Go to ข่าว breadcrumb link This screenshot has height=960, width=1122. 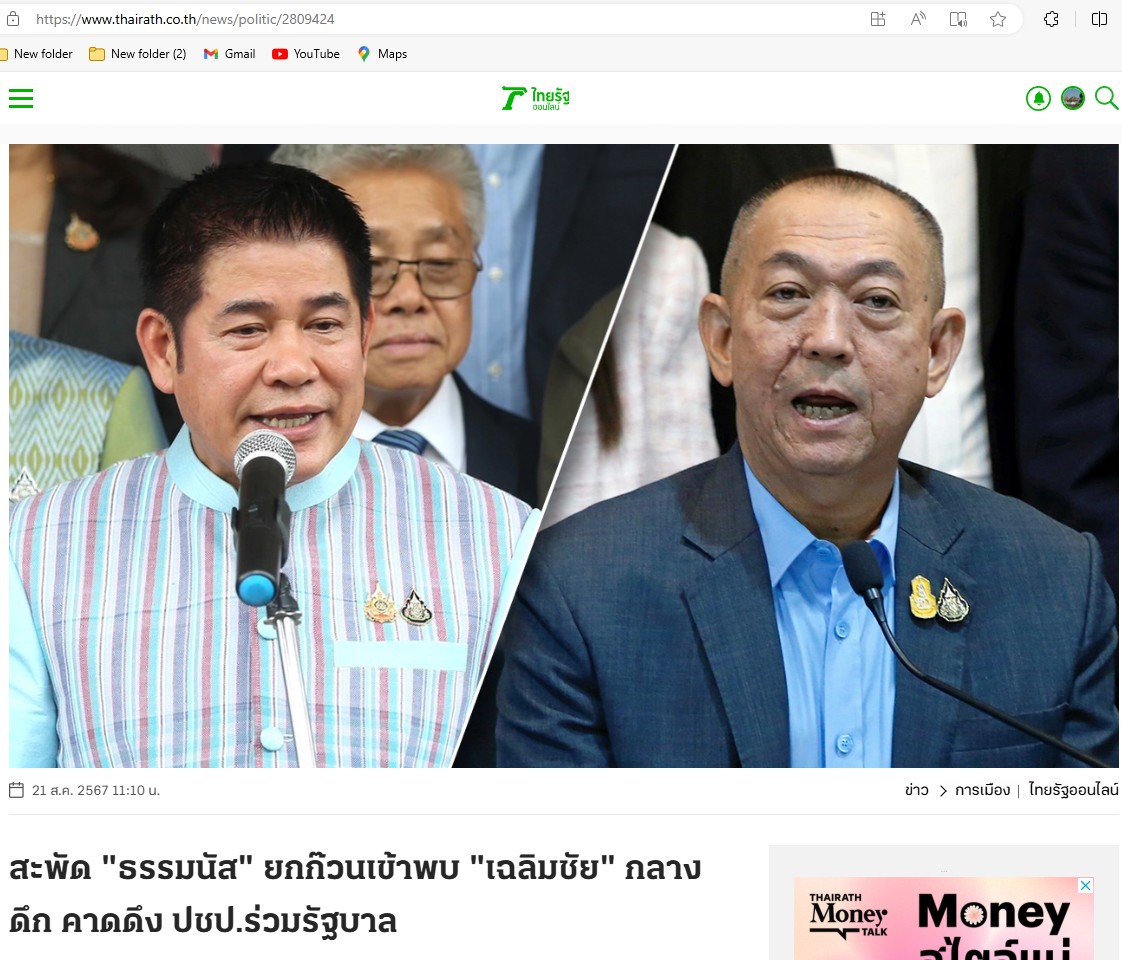tap(917, 790)
